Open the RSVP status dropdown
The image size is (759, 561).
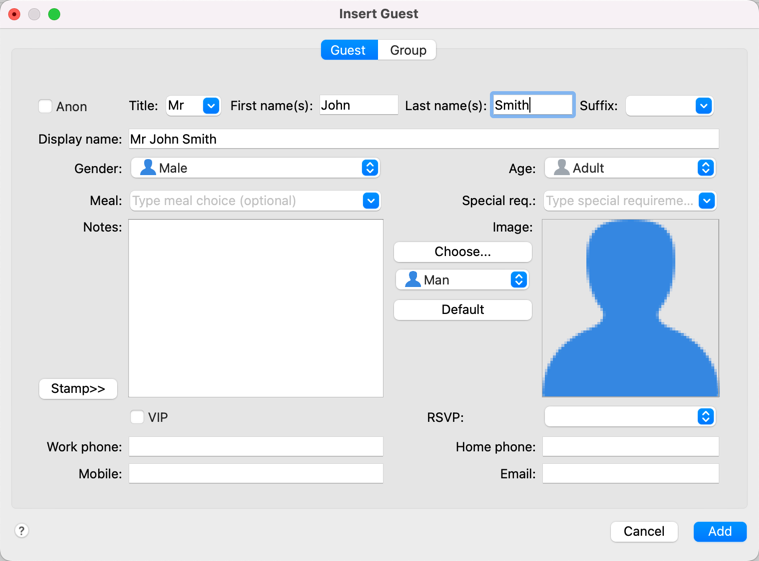pos(630,417)
